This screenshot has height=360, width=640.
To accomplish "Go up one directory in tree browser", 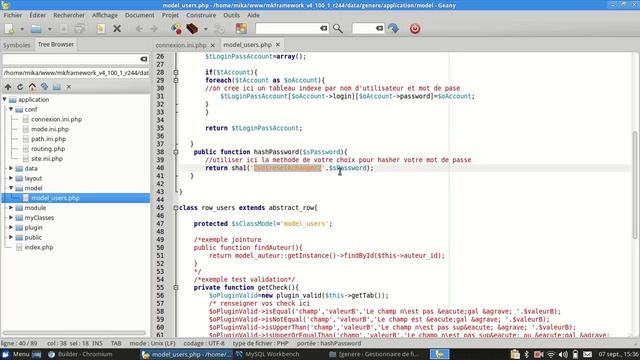I will point(8,87).
